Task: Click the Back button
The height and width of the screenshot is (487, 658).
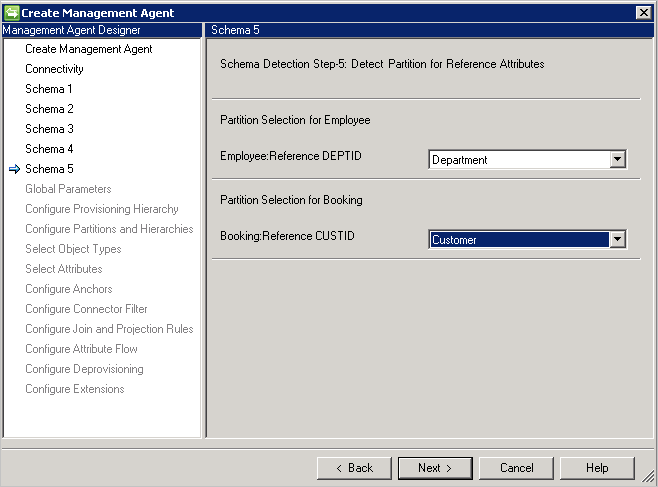Action: tap(354, 468)
